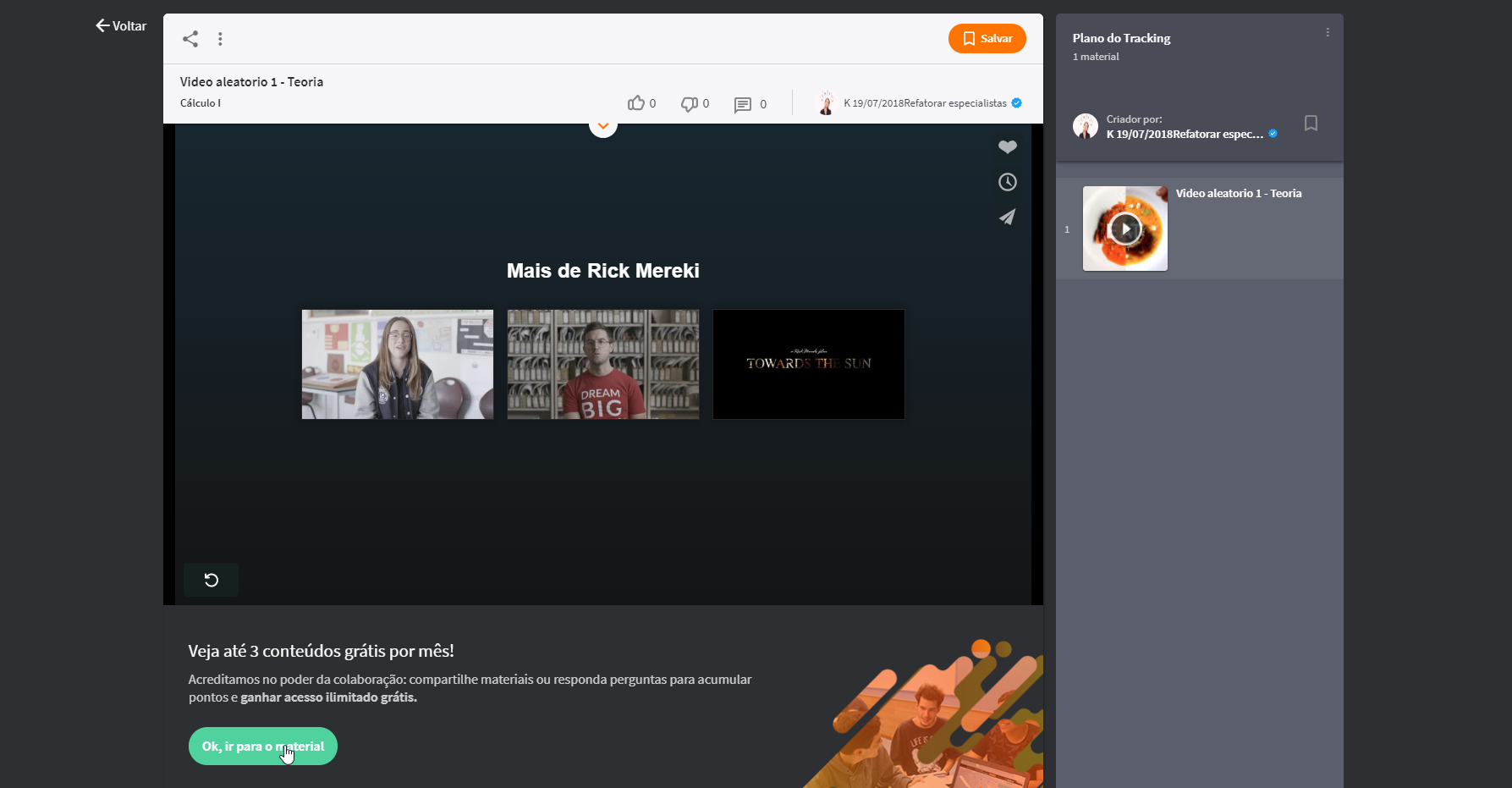This screenshot has width=1512, height=788.
Task: Open the Dream Big shirt video thumbnail
Action: (603, 364)
